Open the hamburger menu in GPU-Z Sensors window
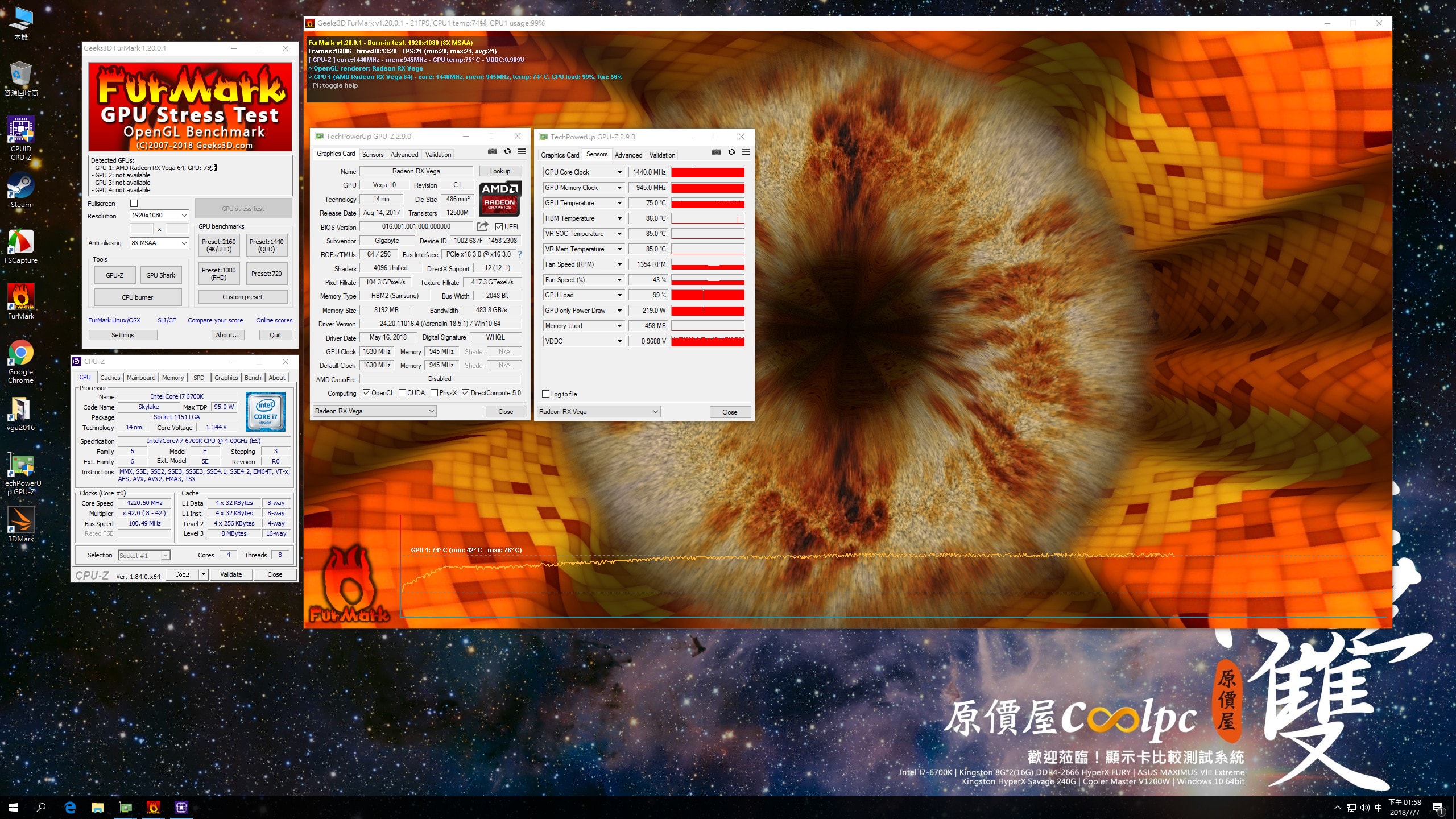The width and height of the screenshot is (1456, 819). pyautogui.click(x=746, y=152)
